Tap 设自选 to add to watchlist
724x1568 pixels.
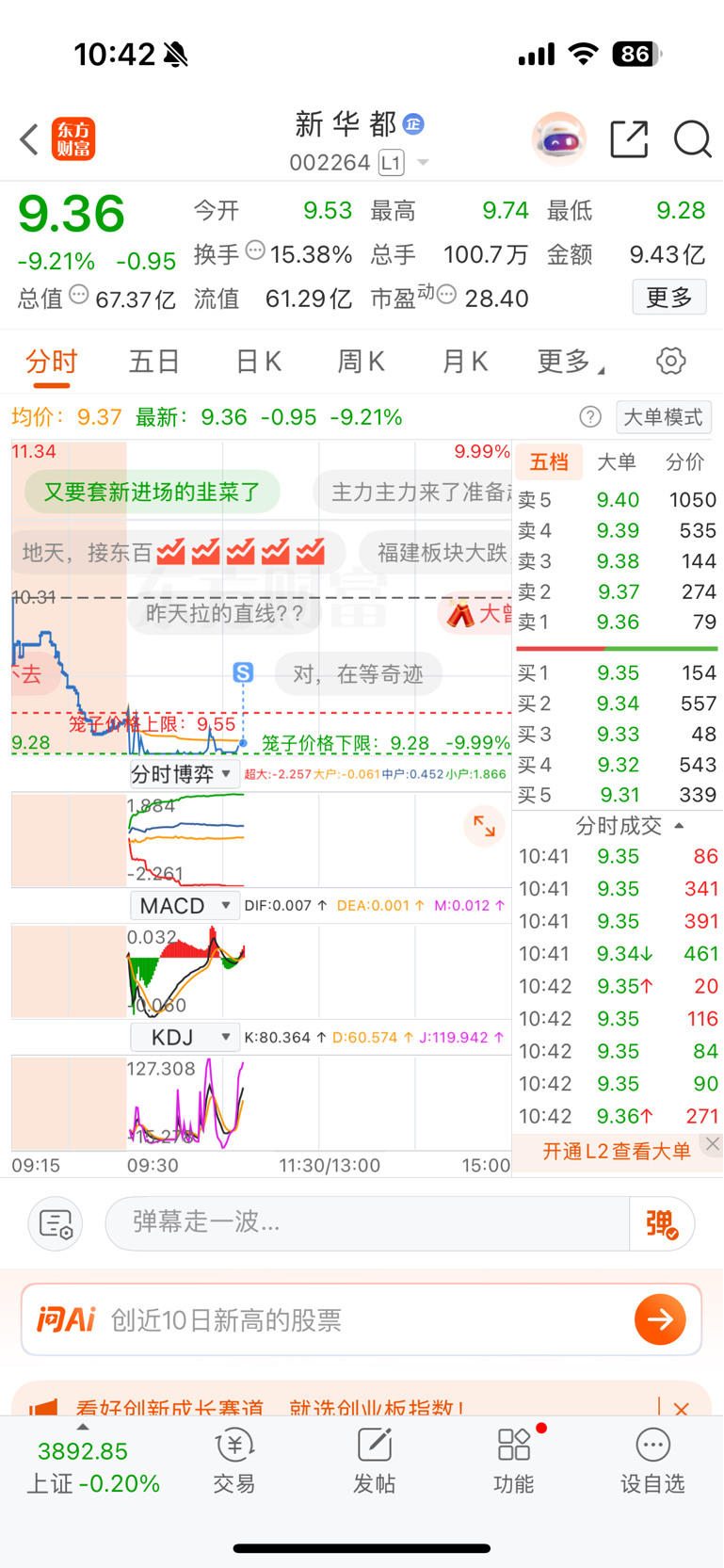pyautogui.click(x=652, y=1461)
